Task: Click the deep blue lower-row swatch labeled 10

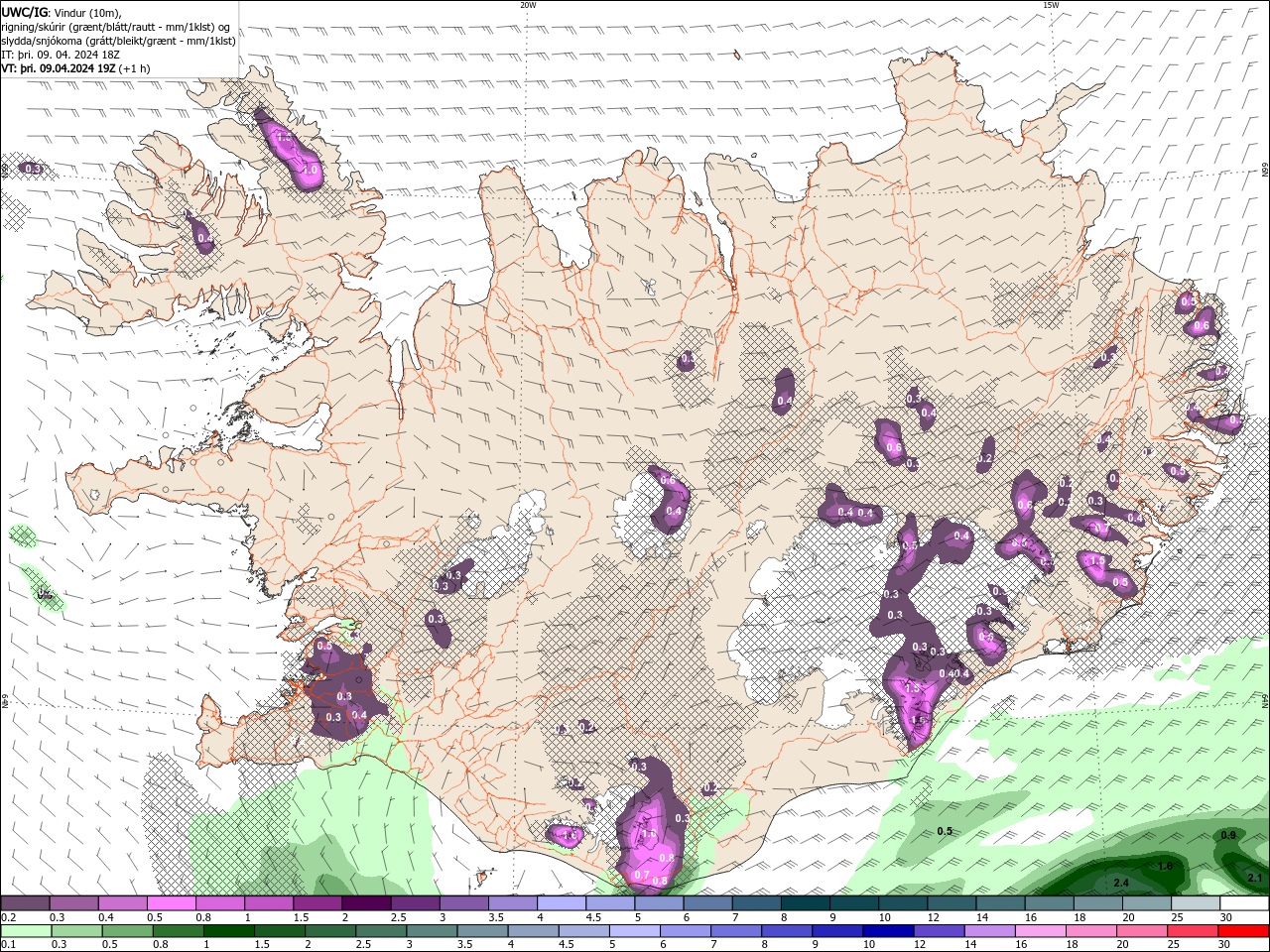Action: pos(888,930)
